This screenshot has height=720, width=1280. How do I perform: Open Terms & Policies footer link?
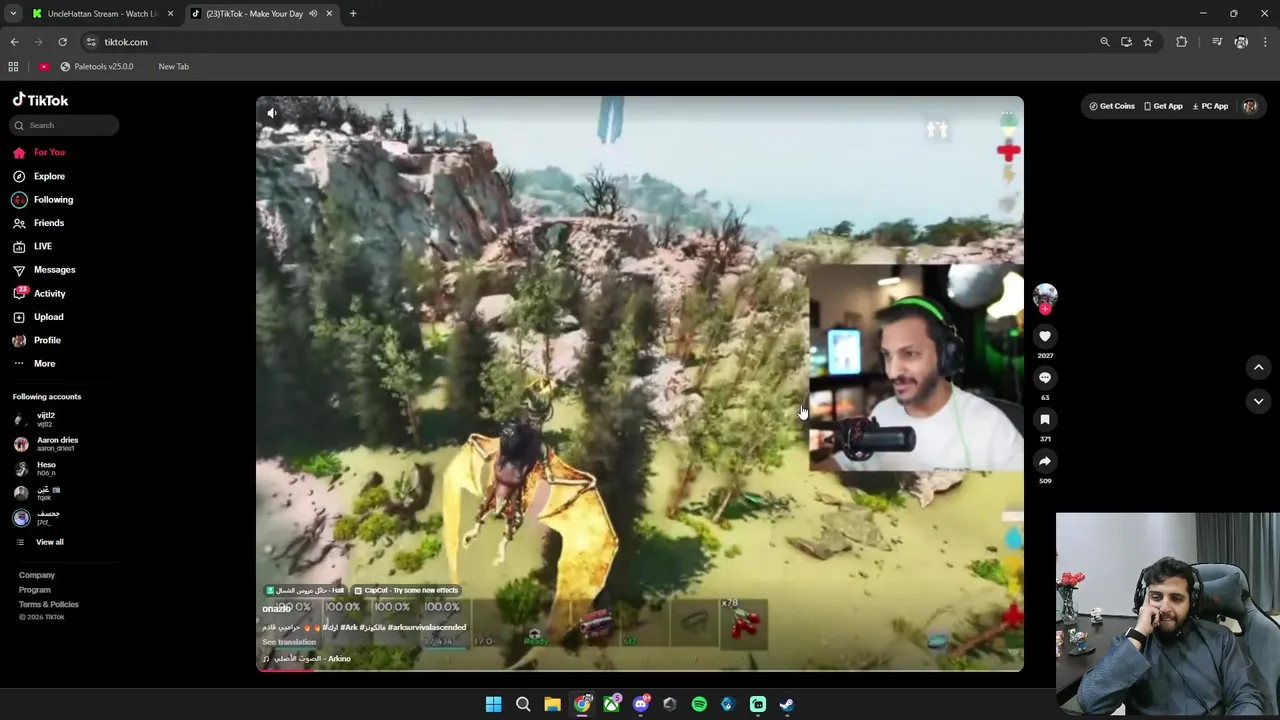tap(49, 604)
